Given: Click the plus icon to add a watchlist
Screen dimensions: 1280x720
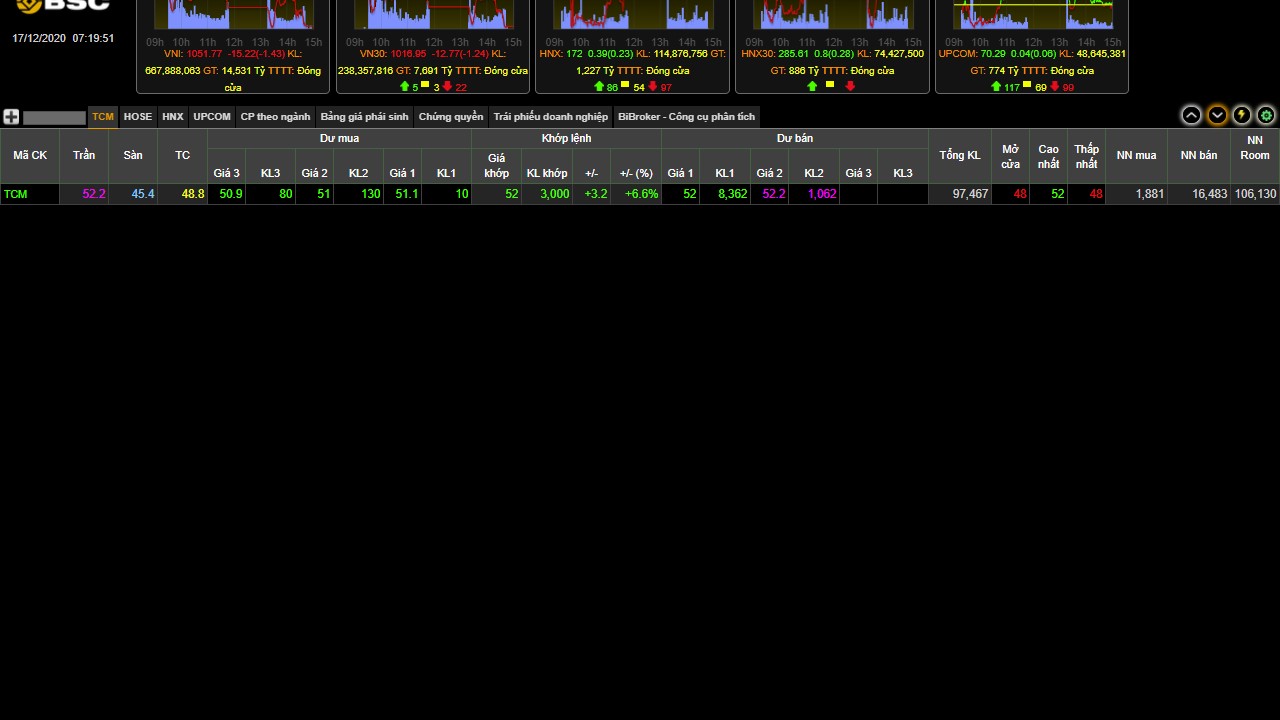Looking at the screenshot, I should (x=11, y=117).
